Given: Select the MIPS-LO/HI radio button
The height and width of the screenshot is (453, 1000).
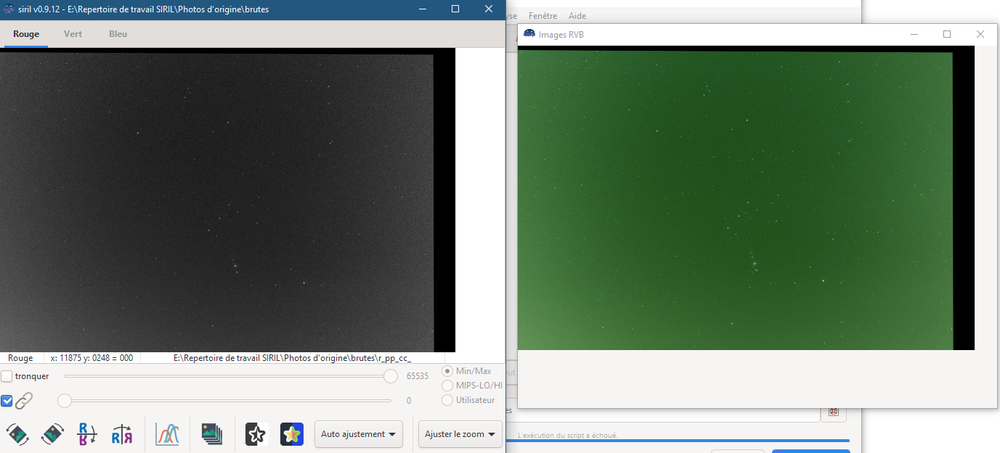Looking at the screenshot, I should (x=448, y=385).
